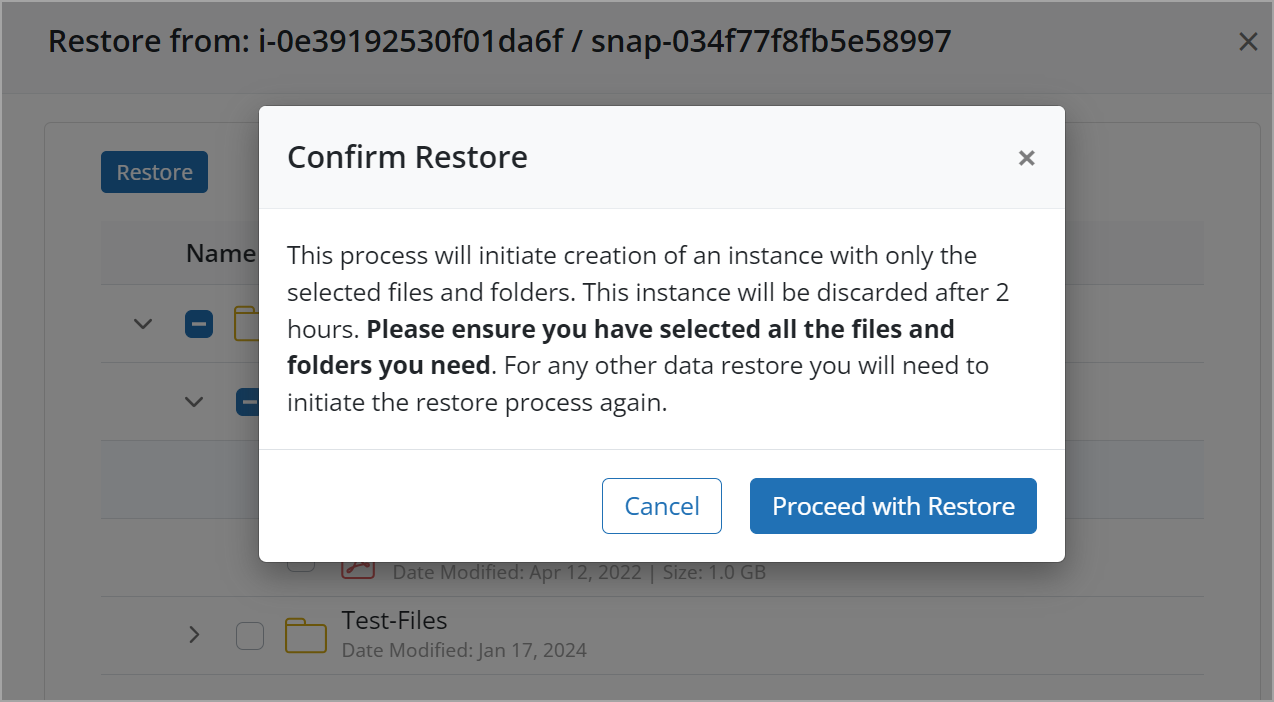Select the Test-Files row
This screenshot has width=1274, height=702.
pyautogui.click(x=394, y=620)
